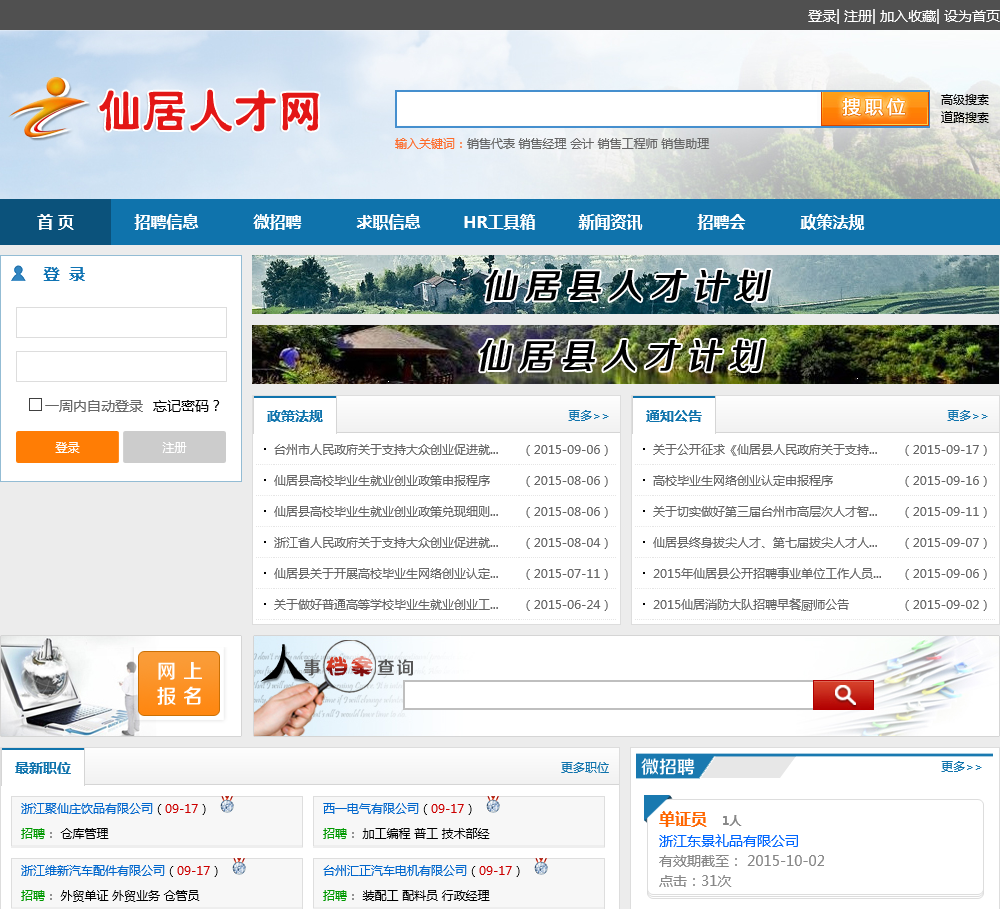The height and width of the screenshot is (909, 1000).
Task: Open 仙居县高校毕业生就业创业政策申报程序 article
Action: [381, 481]
